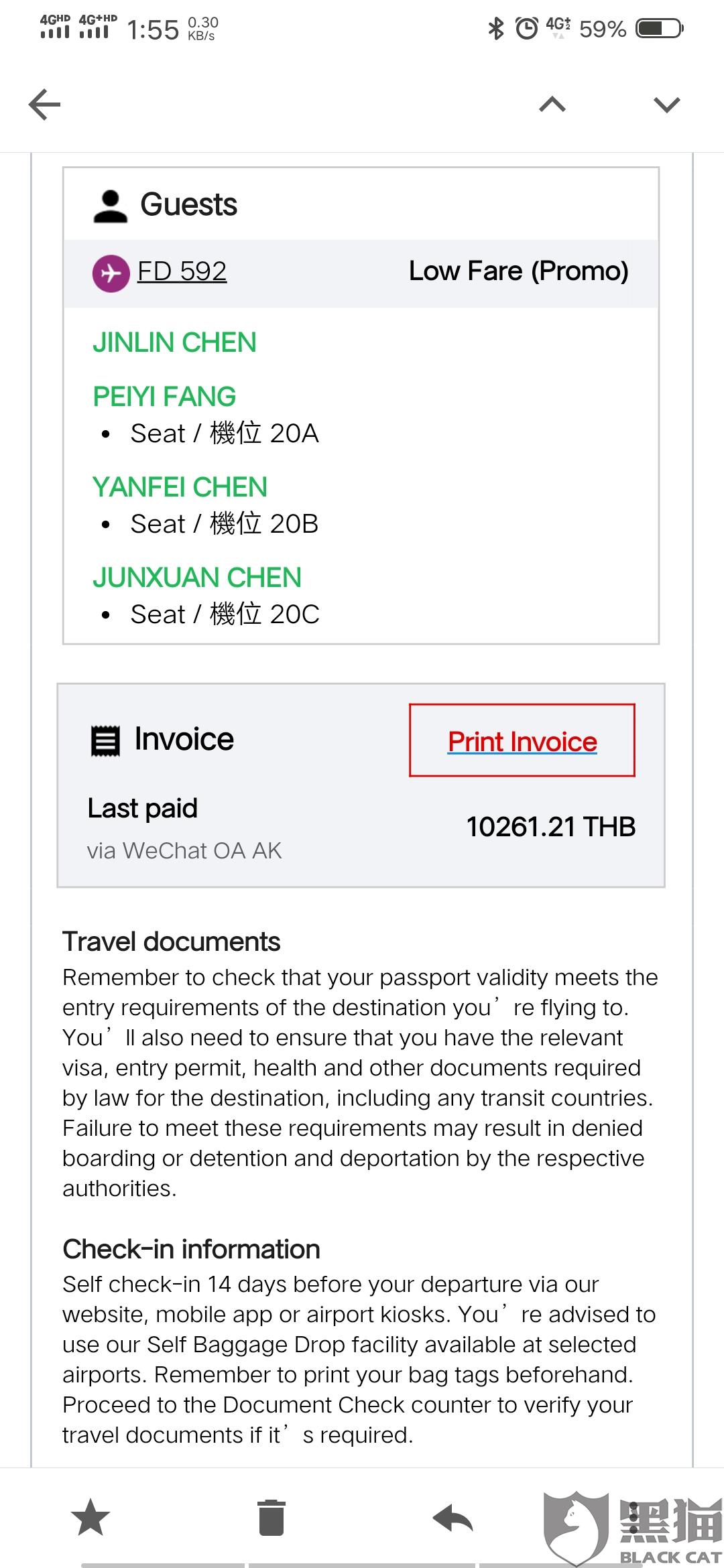Tap the Guests person icon

(110, 206)
